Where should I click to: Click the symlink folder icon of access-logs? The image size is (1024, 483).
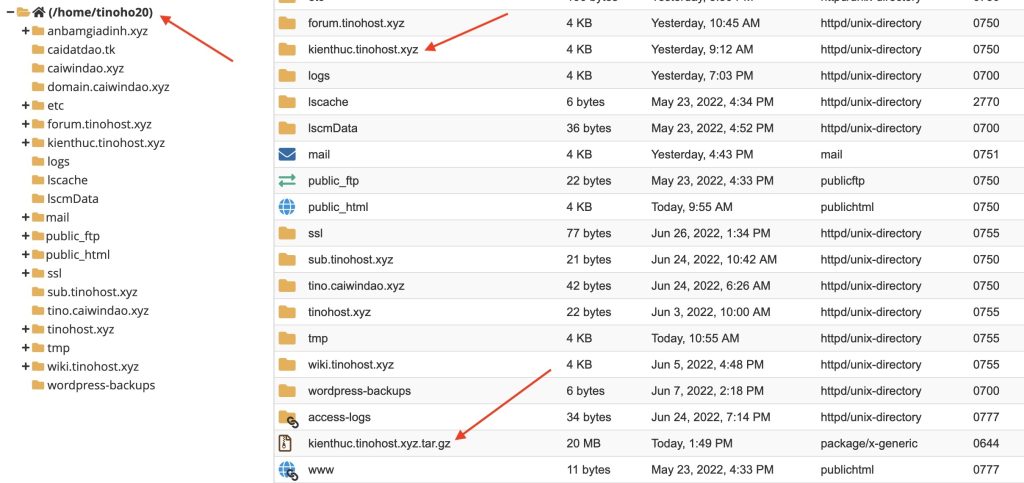coord(288,418)
